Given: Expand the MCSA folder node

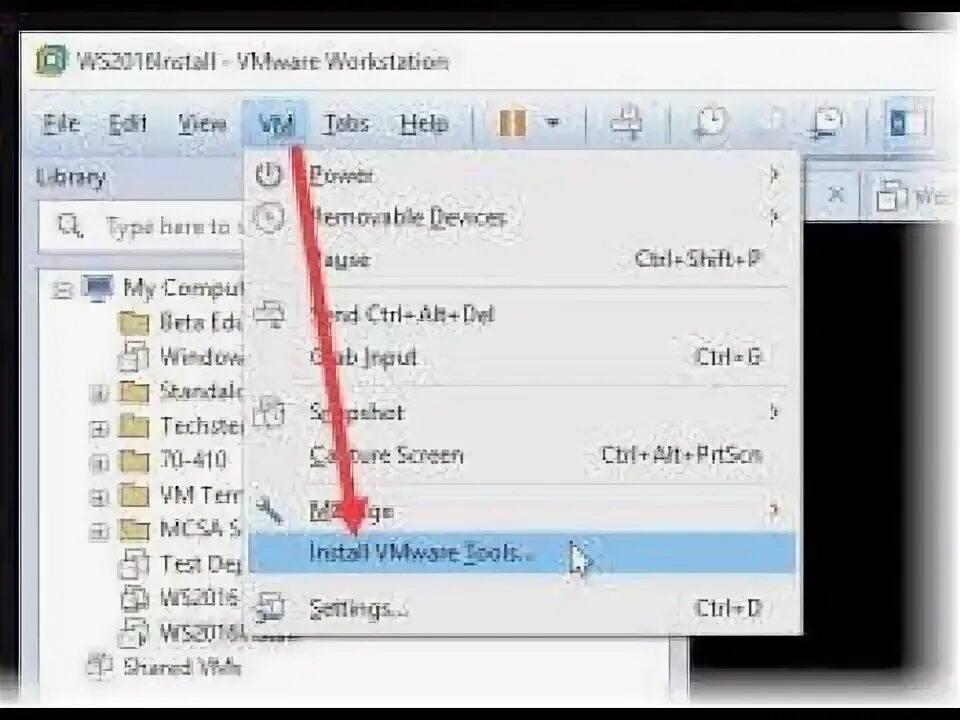Looking at the screenshot, I should coord(99,531).
